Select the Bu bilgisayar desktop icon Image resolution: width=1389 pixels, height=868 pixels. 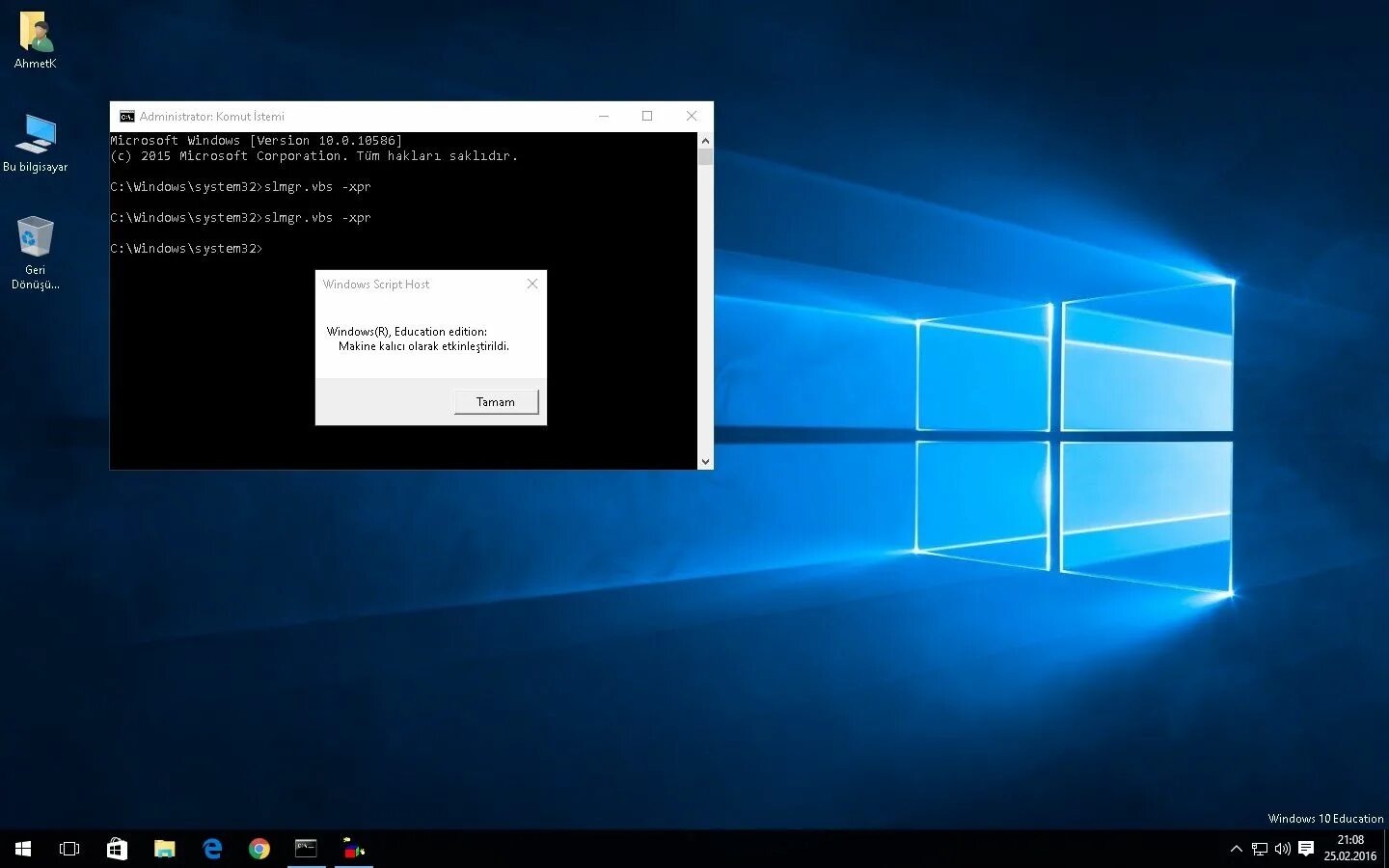pos(36,143)
